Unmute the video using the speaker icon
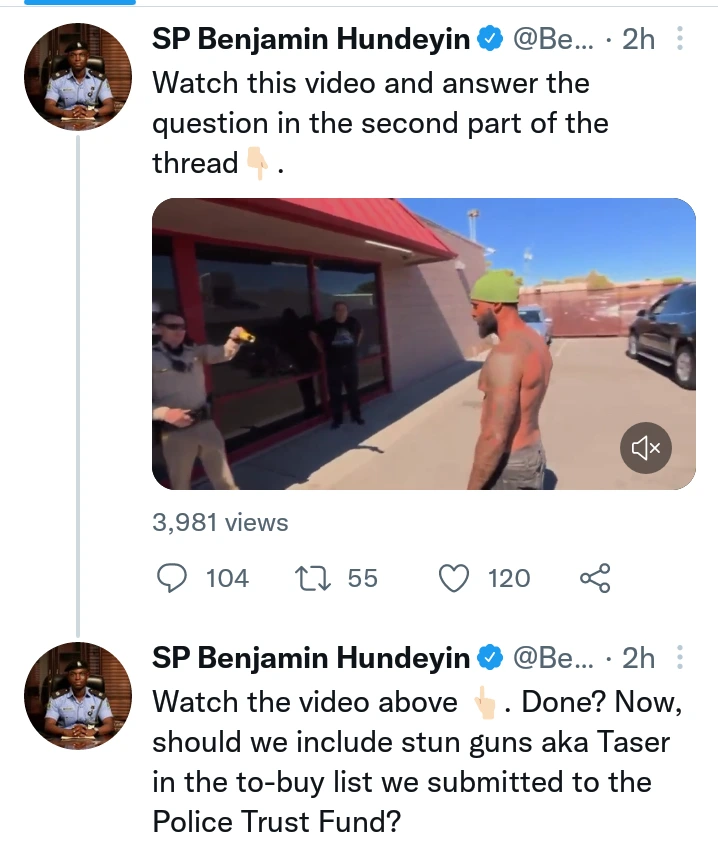The image size is (718, 849). 645,447
